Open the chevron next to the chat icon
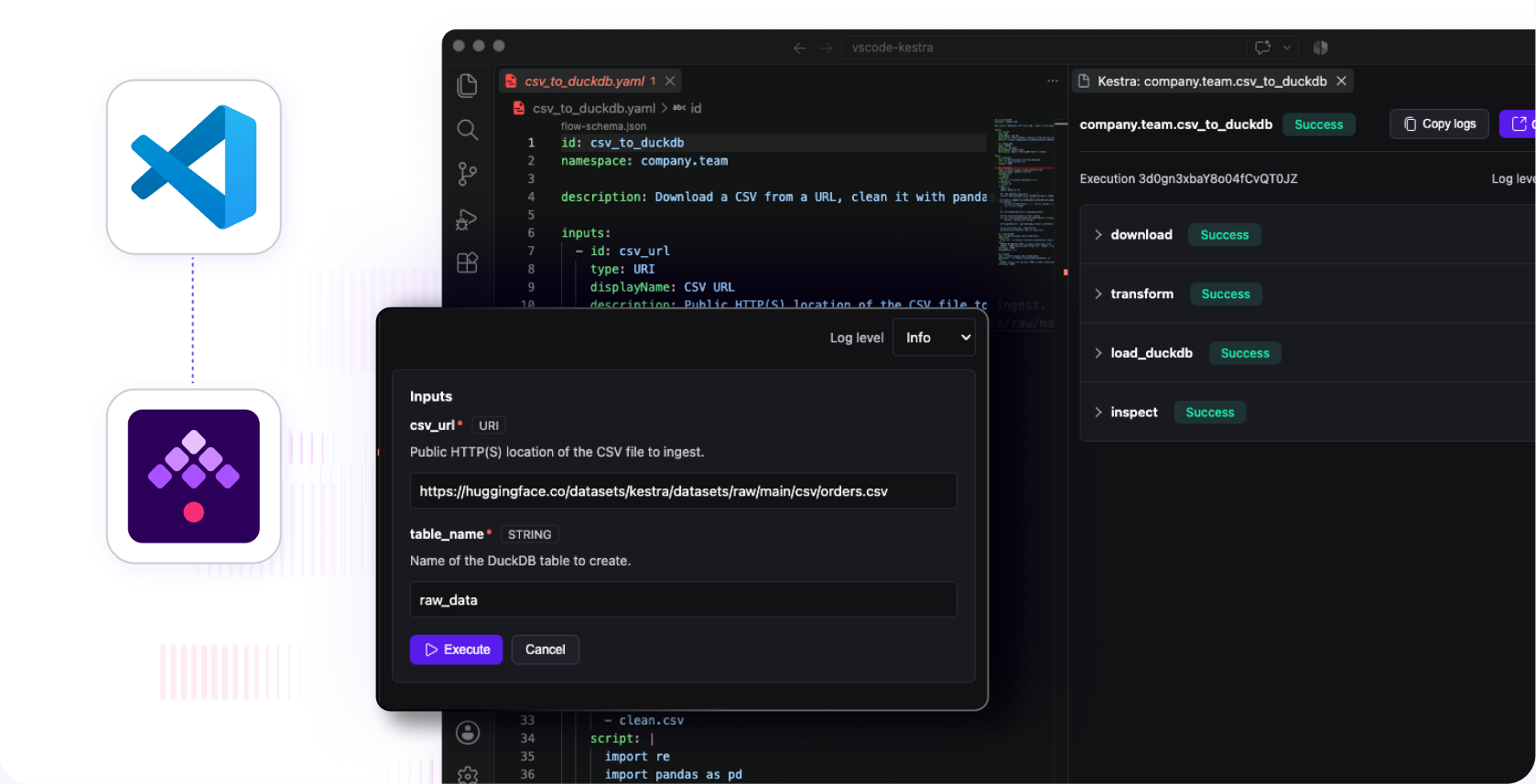 (1287, 48)
